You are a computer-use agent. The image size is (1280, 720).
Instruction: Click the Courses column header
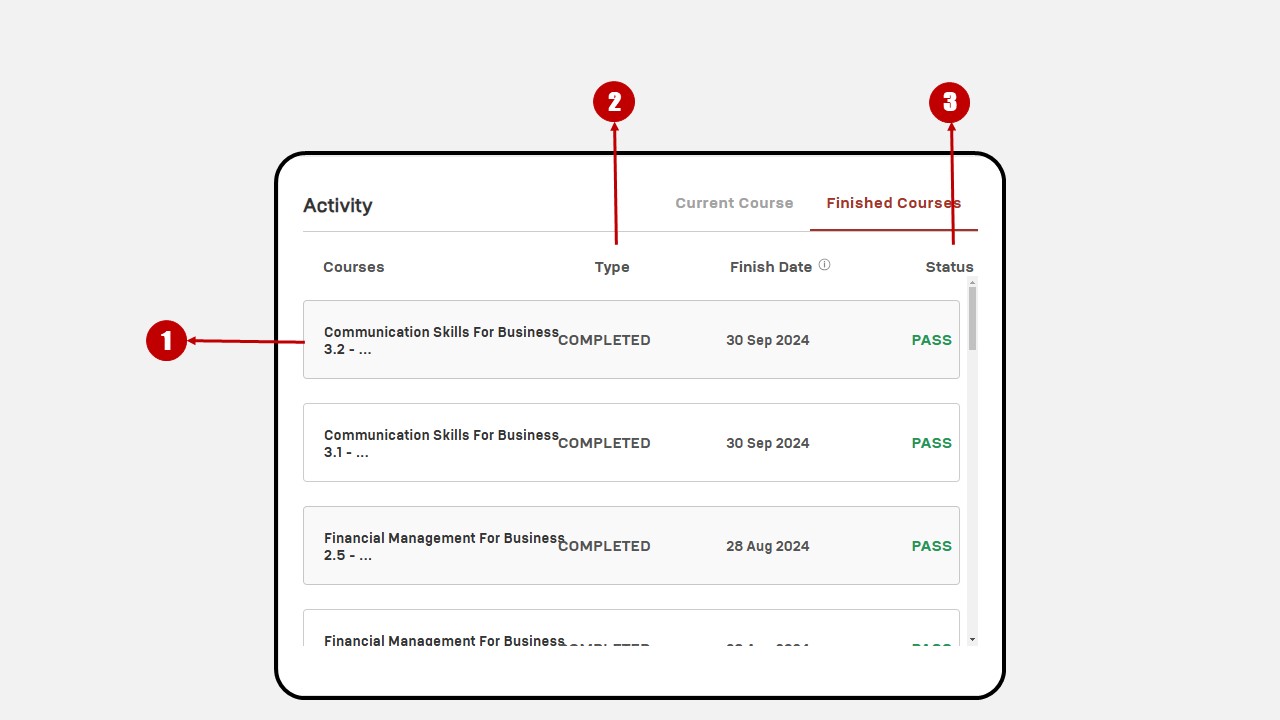tap(354, 267)
